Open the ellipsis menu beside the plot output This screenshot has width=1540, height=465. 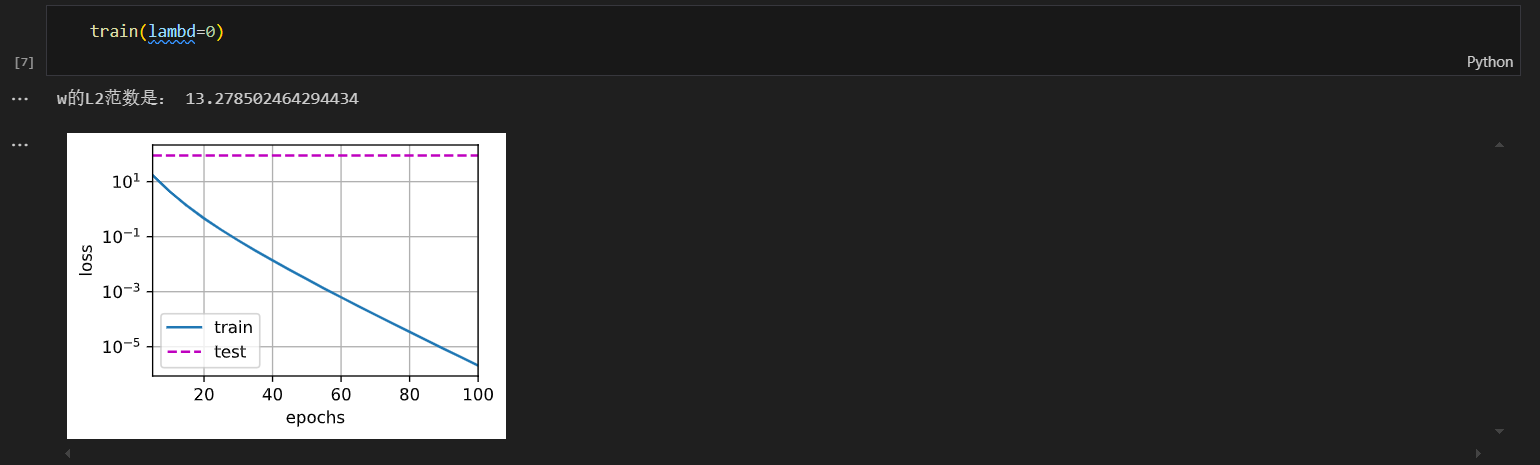[19, 145]
